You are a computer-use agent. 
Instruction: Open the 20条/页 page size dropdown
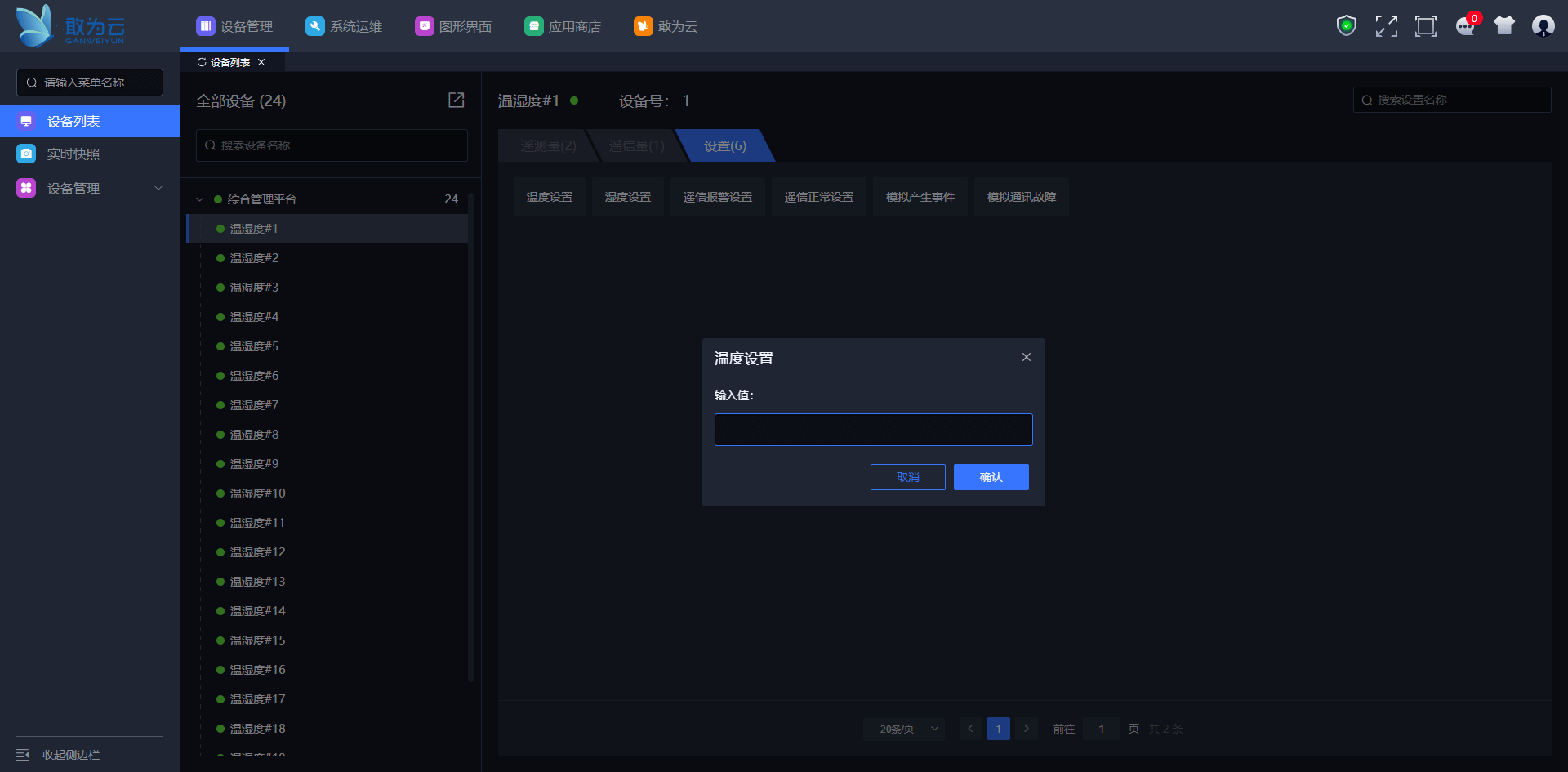coord(904,729)
